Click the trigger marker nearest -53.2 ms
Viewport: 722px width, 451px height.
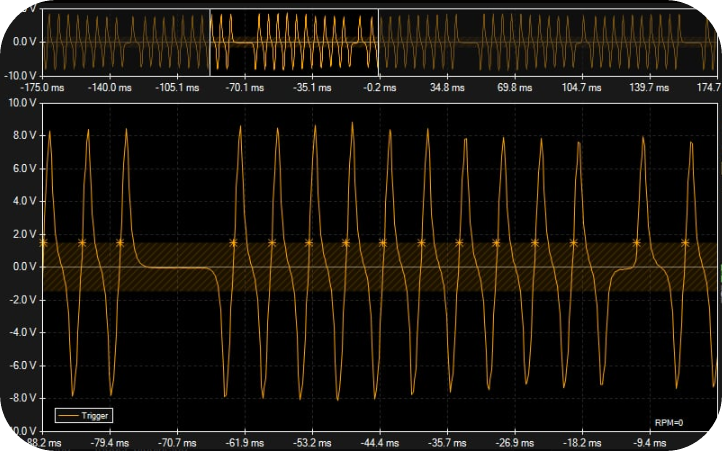click(x=309, y=243)
